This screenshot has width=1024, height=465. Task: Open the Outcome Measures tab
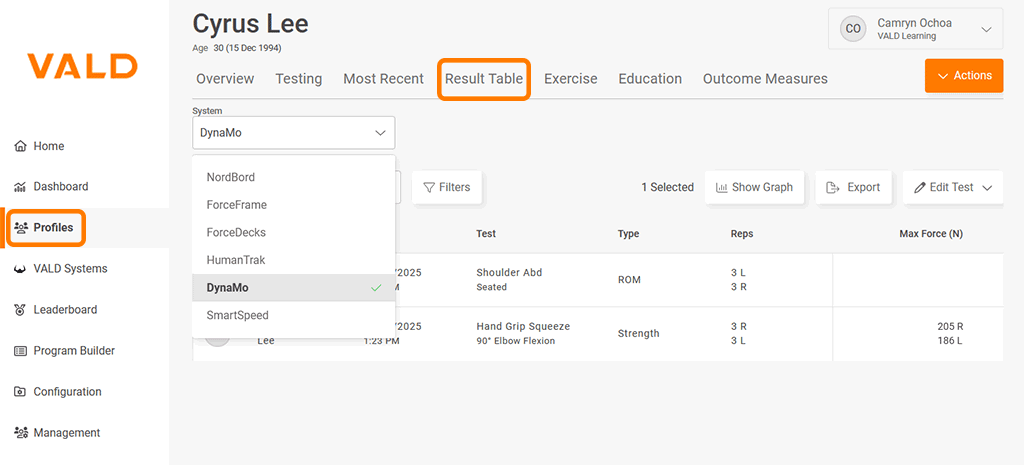click(x=765, y=79)
